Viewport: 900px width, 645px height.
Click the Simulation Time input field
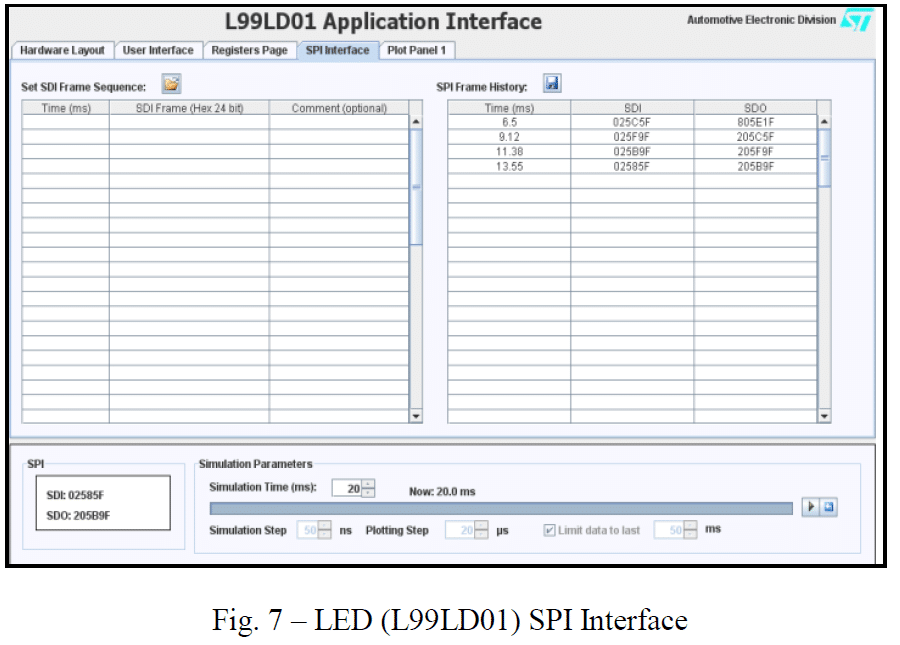[x=346, y=488]
